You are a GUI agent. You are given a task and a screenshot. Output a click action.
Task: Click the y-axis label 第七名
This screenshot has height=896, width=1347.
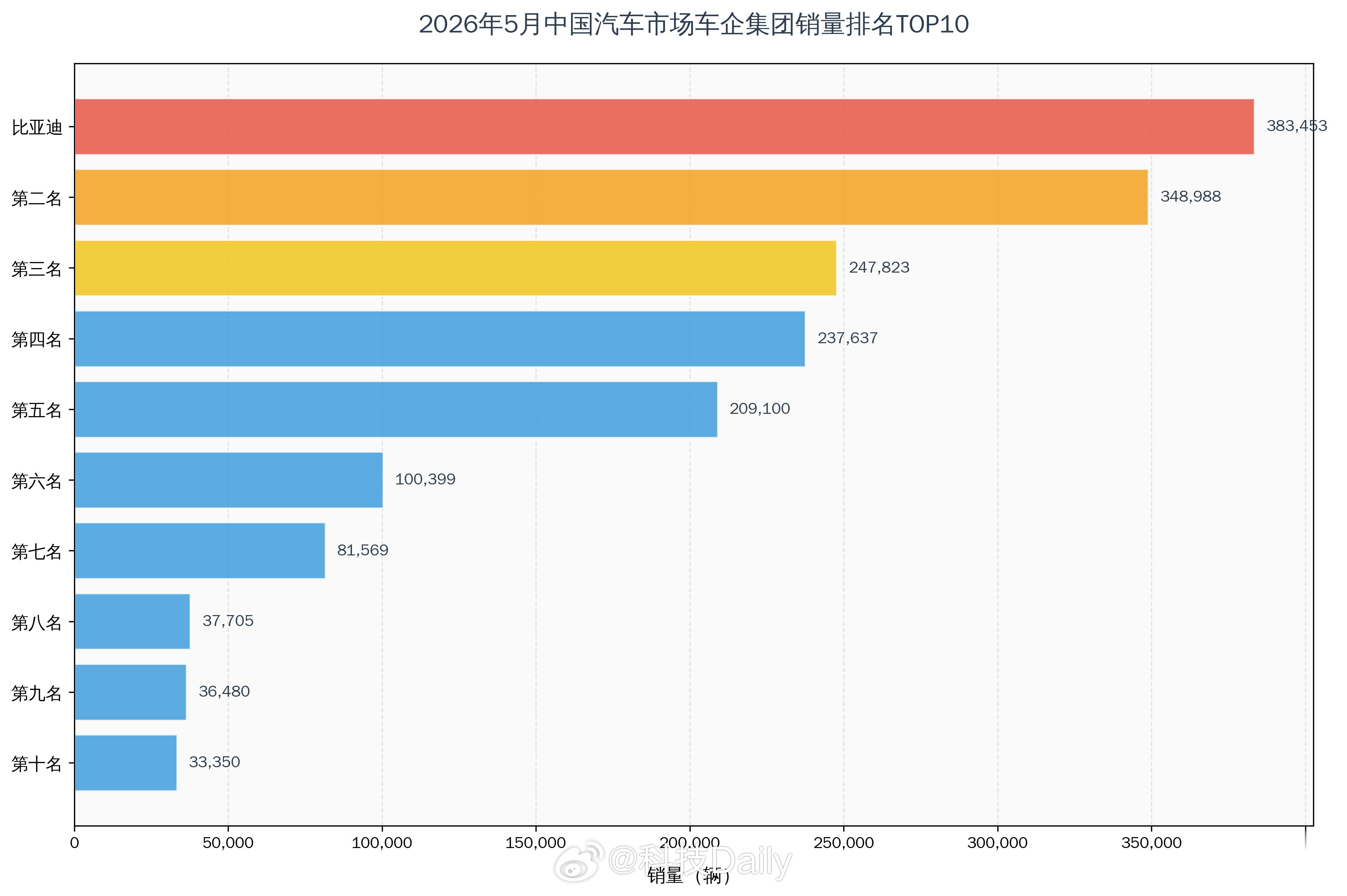[37, 552]
